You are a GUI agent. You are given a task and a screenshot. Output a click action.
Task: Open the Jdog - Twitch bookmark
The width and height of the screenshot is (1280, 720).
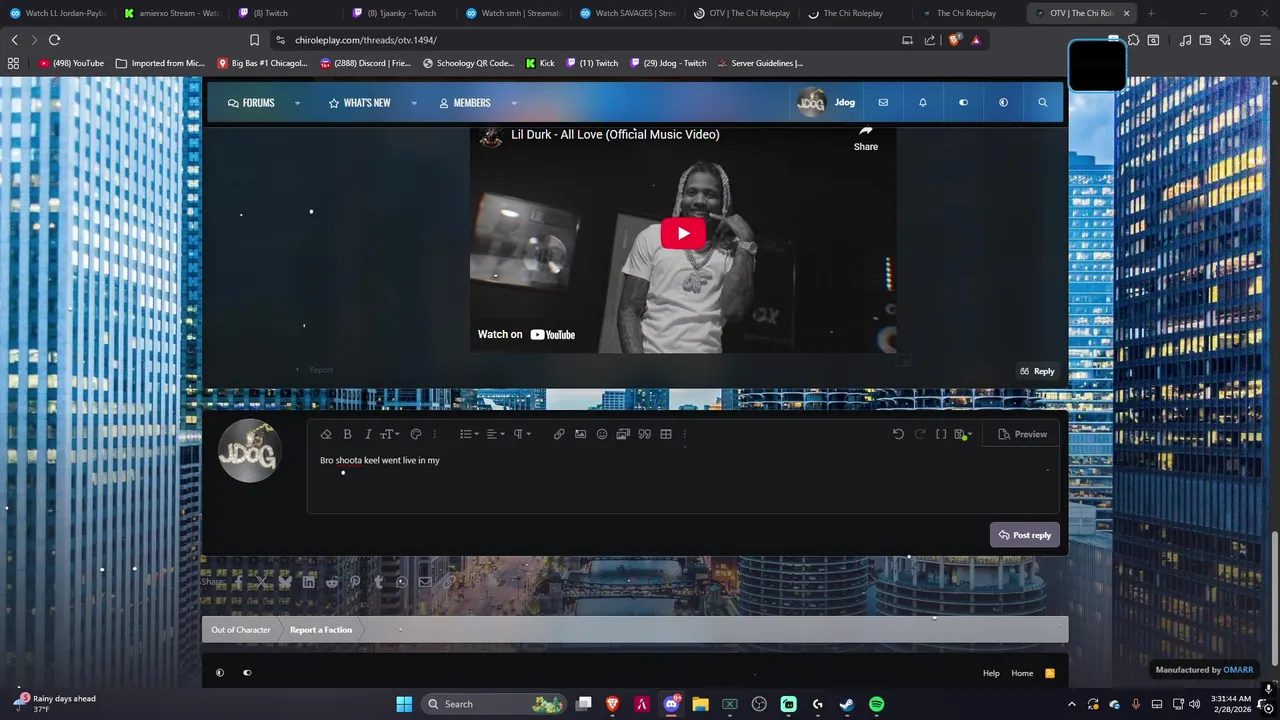point(668,63)
